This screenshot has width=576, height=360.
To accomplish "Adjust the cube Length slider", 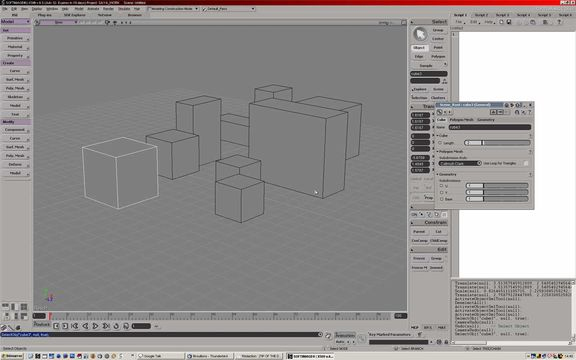I will (497, 143).
